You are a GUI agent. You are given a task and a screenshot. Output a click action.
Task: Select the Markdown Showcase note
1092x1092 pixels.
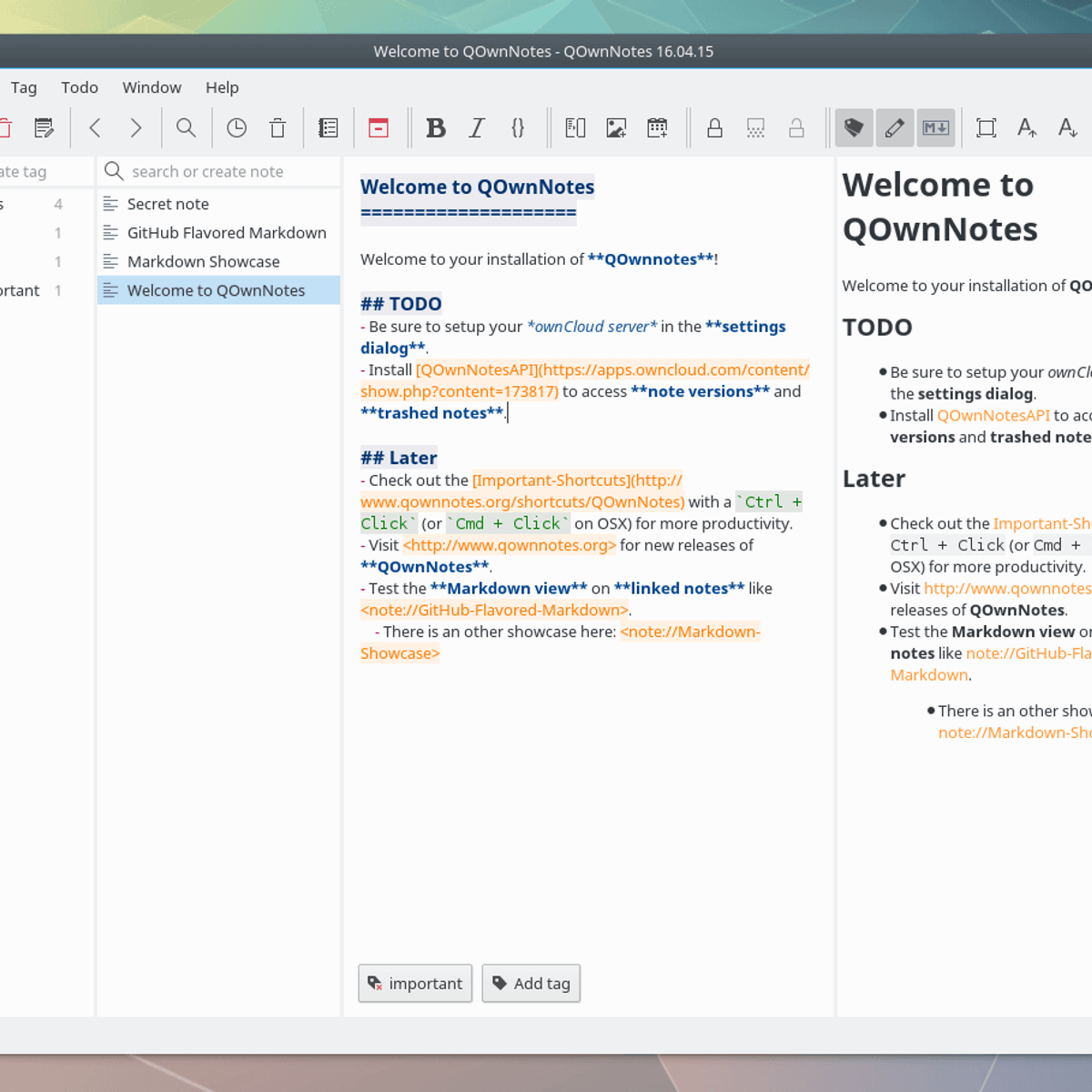(x=218, y=262)
